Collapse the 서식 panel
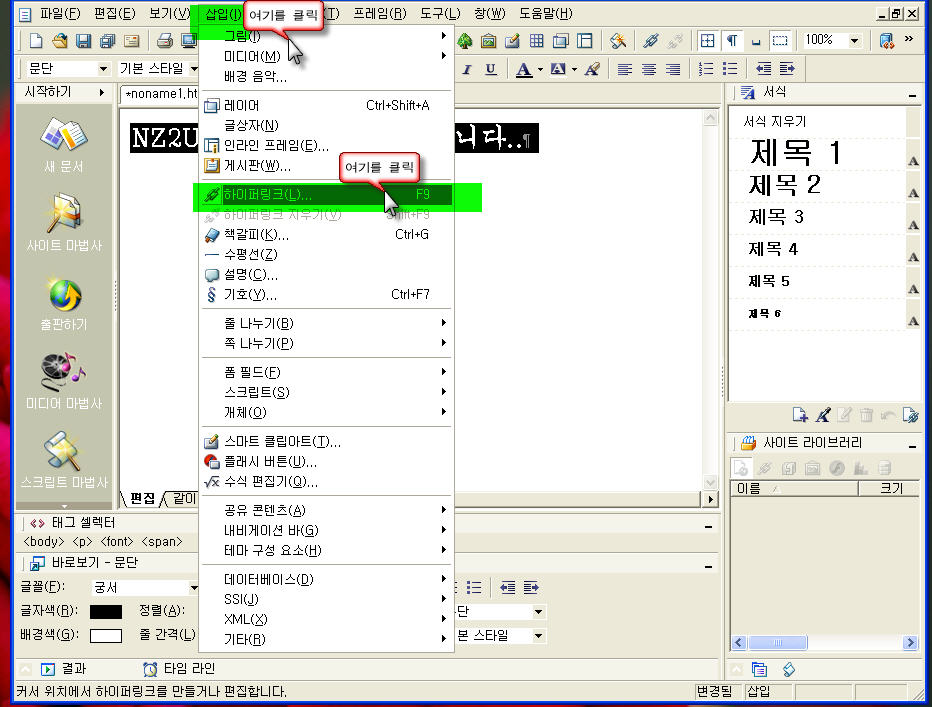The image size is (932, 707). (x=912, y=95)
